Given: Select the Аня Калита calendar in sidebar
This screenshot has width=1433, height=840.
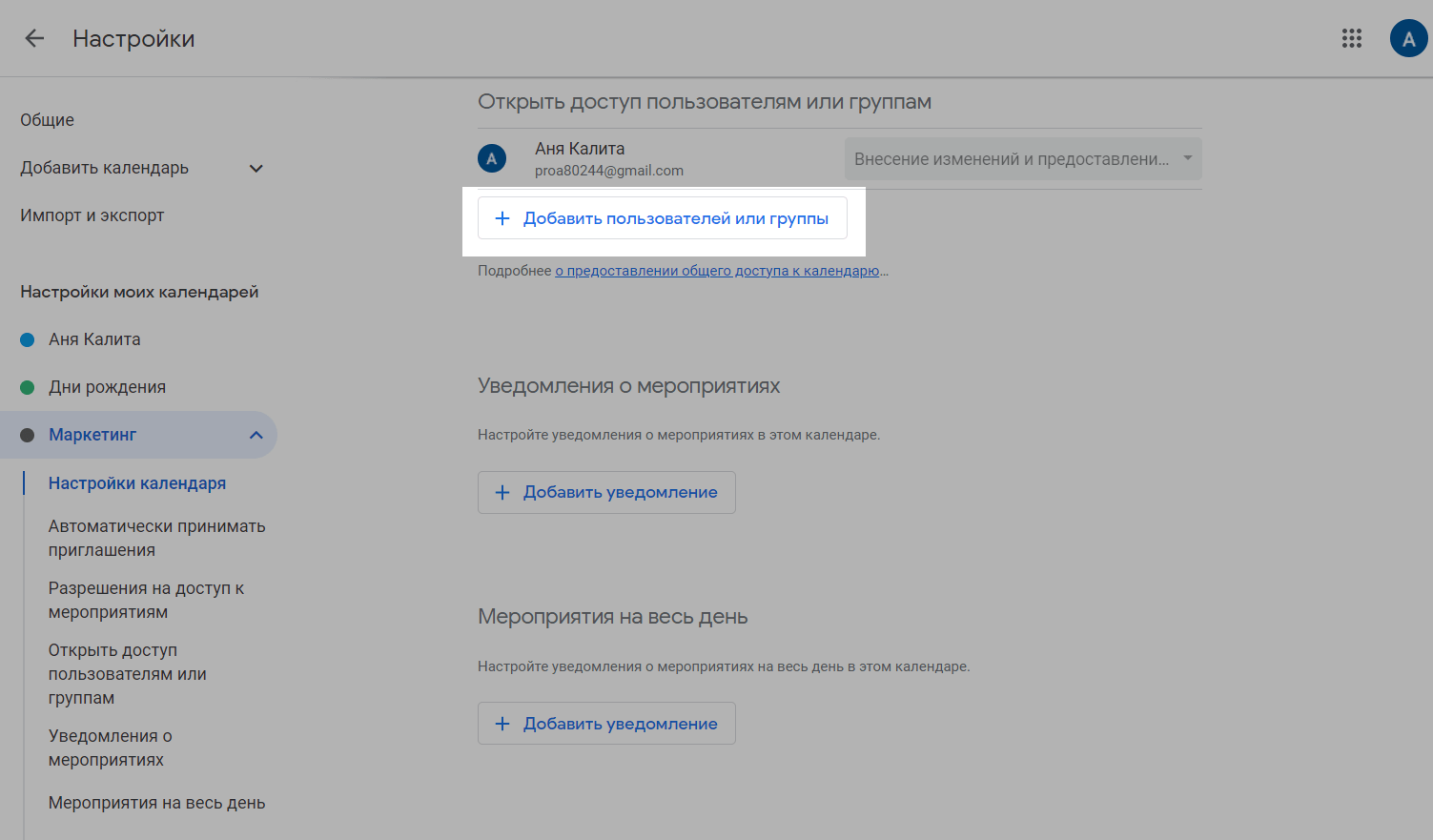Looking at the screenshot, I should pyautogui.click(x=94, y=339).
